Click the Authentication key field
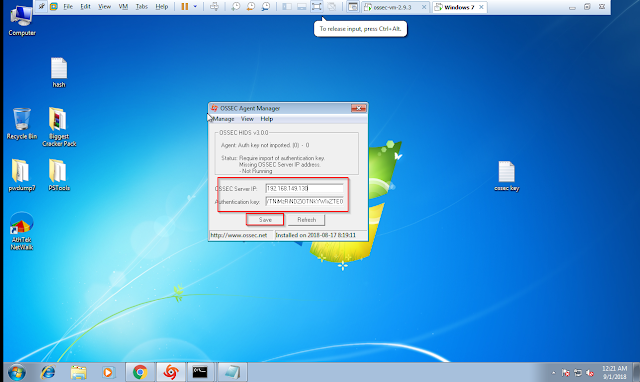The image size is (640, 382). point(304,201)
